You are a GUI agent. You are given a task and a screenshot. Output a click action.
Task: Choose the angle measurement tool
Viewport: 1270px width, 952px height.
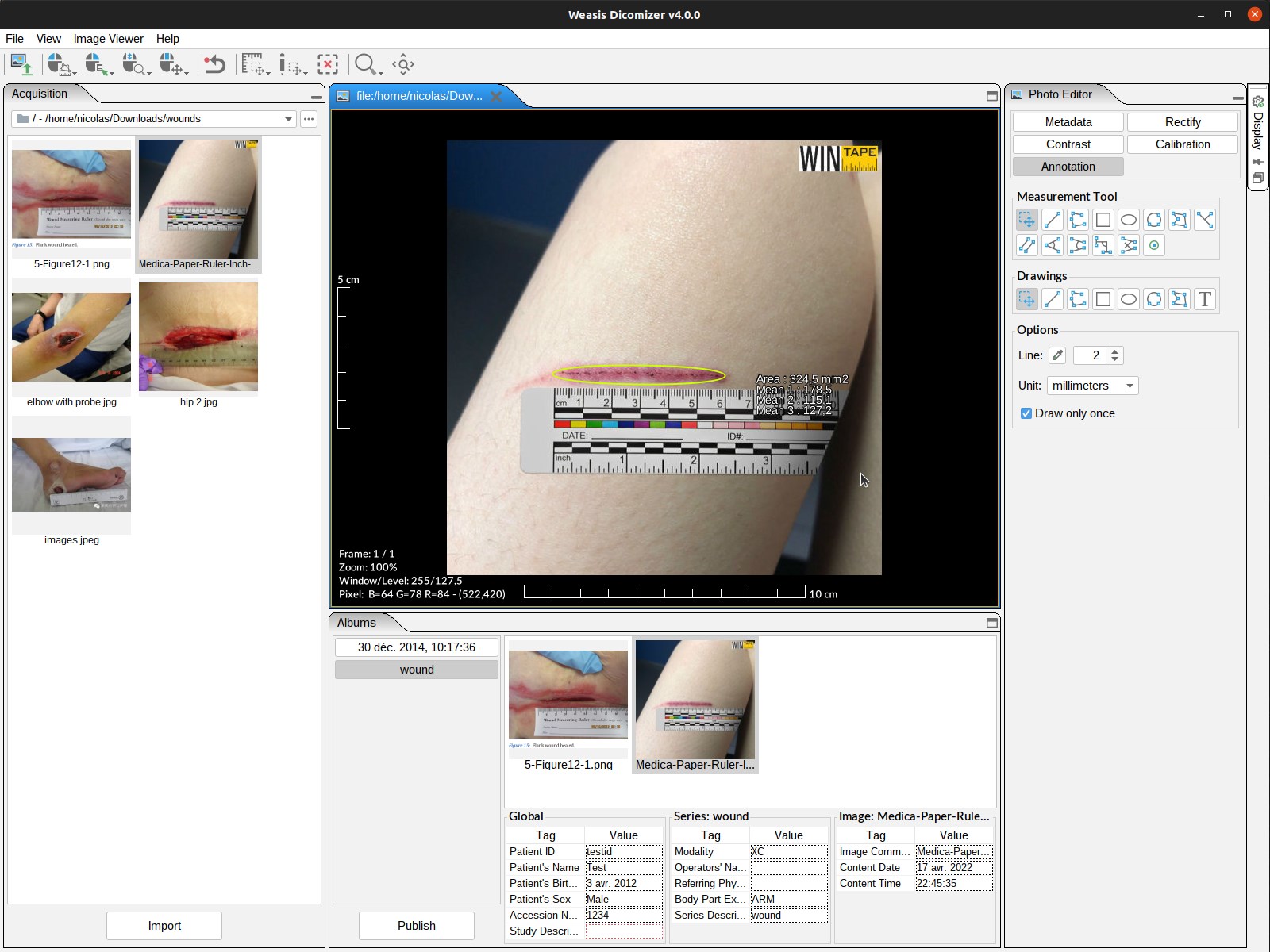(1052, 245)
